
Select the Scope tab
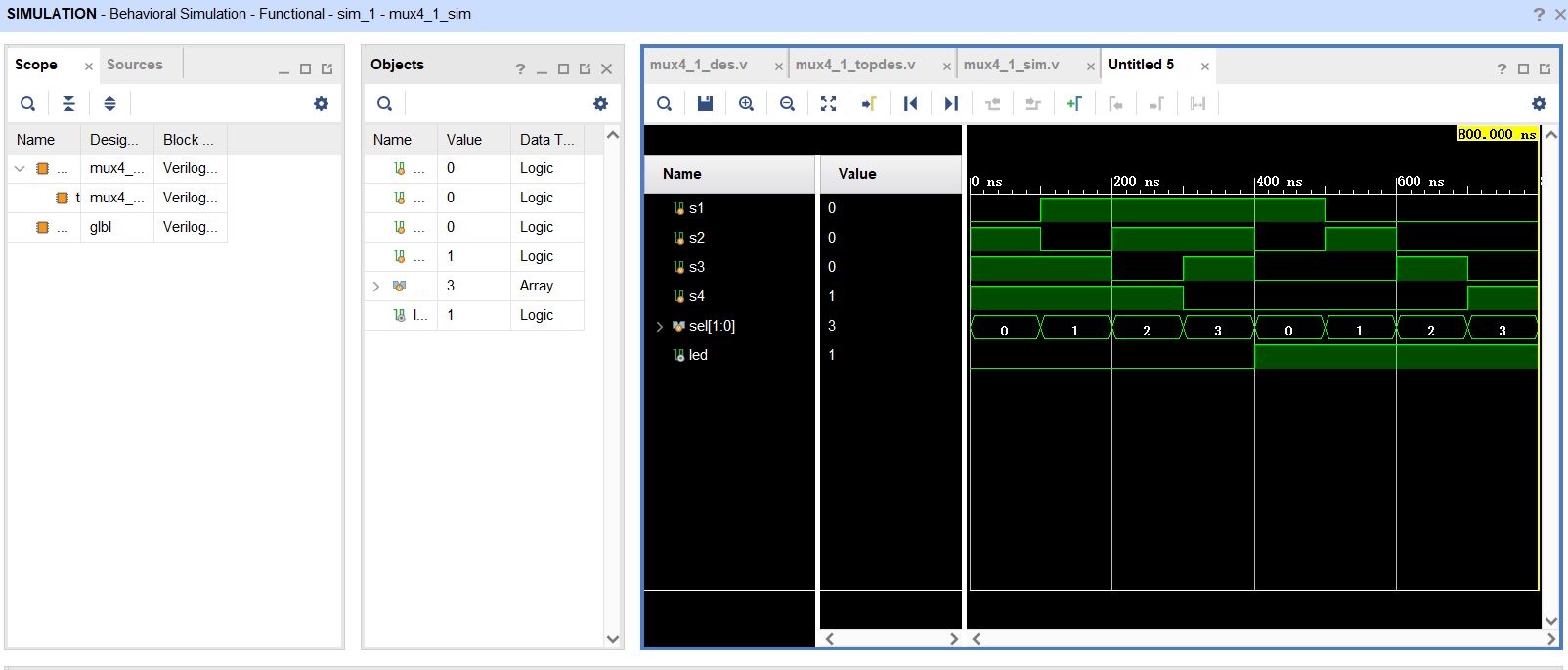point(36,65)
